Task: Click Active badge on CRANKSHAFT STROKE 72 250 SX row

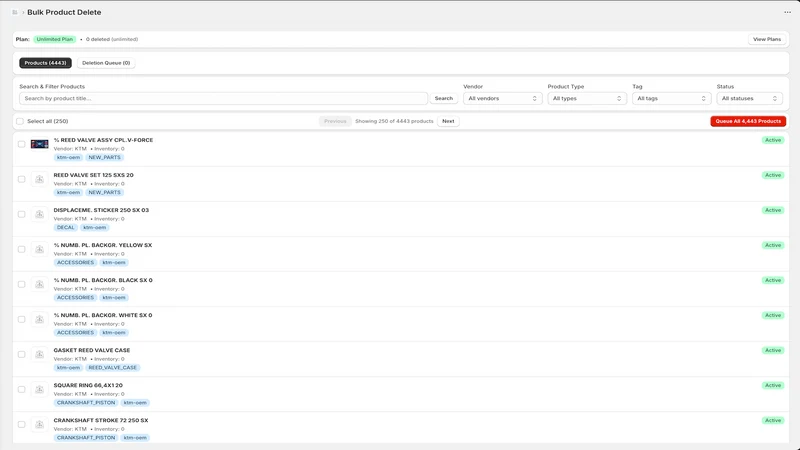Action: pyautogui.click(x=773, y=420)
